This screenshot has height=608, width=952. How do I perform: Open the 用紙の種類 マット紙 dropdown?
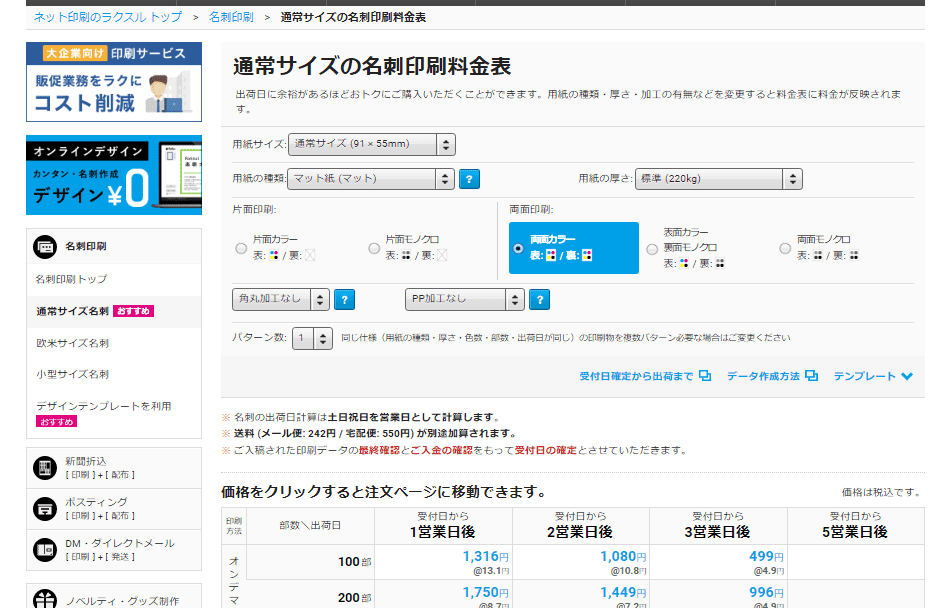tap(370, 179)
